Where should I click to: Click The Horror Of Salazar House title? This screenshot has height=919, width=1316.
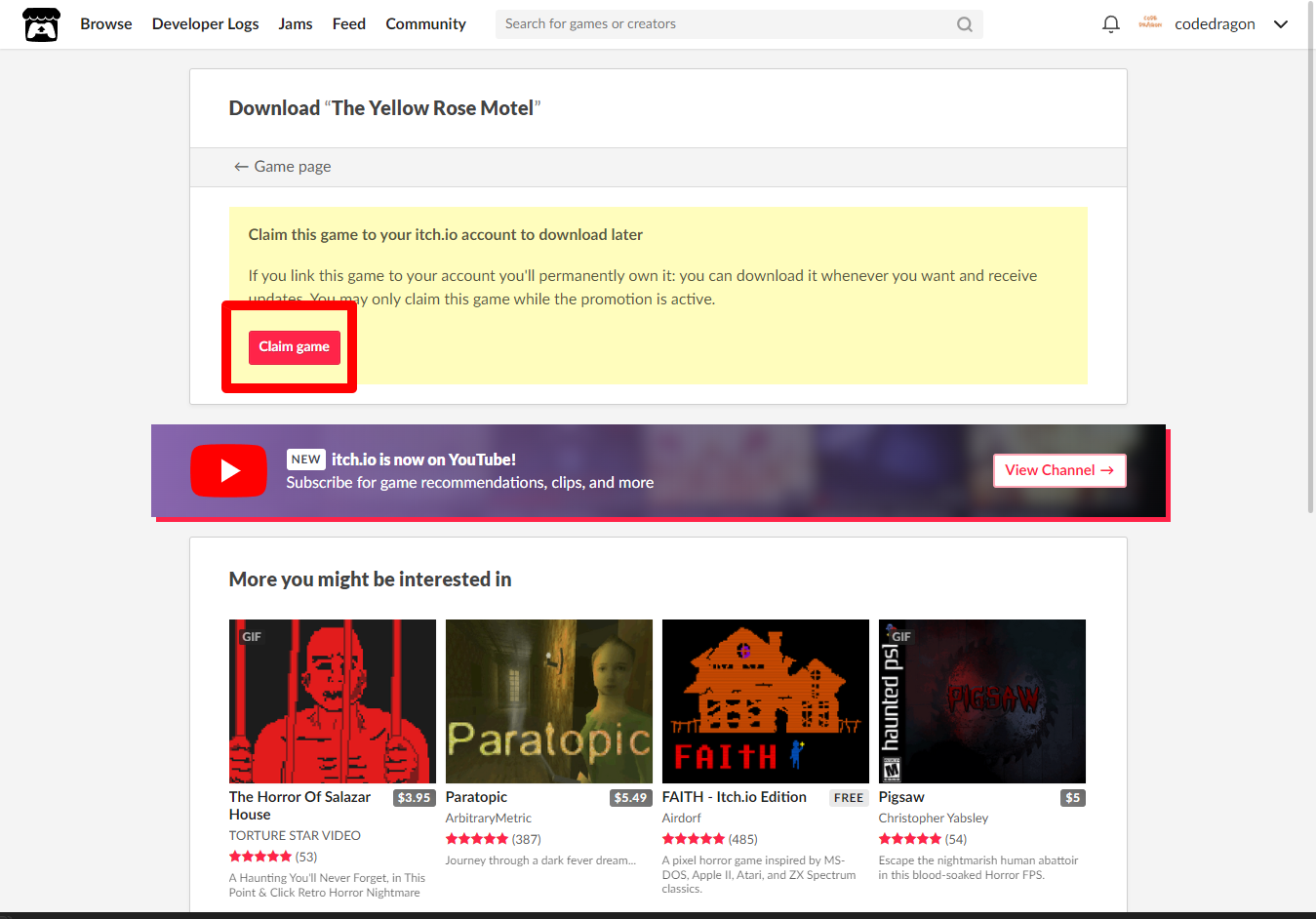(300, 806)
